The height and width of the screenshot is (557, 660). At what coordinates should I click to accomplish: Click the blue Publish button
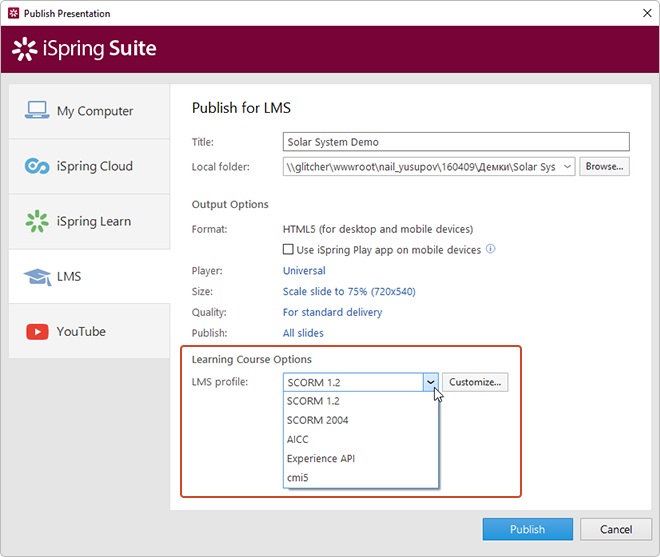coord(528,529)
